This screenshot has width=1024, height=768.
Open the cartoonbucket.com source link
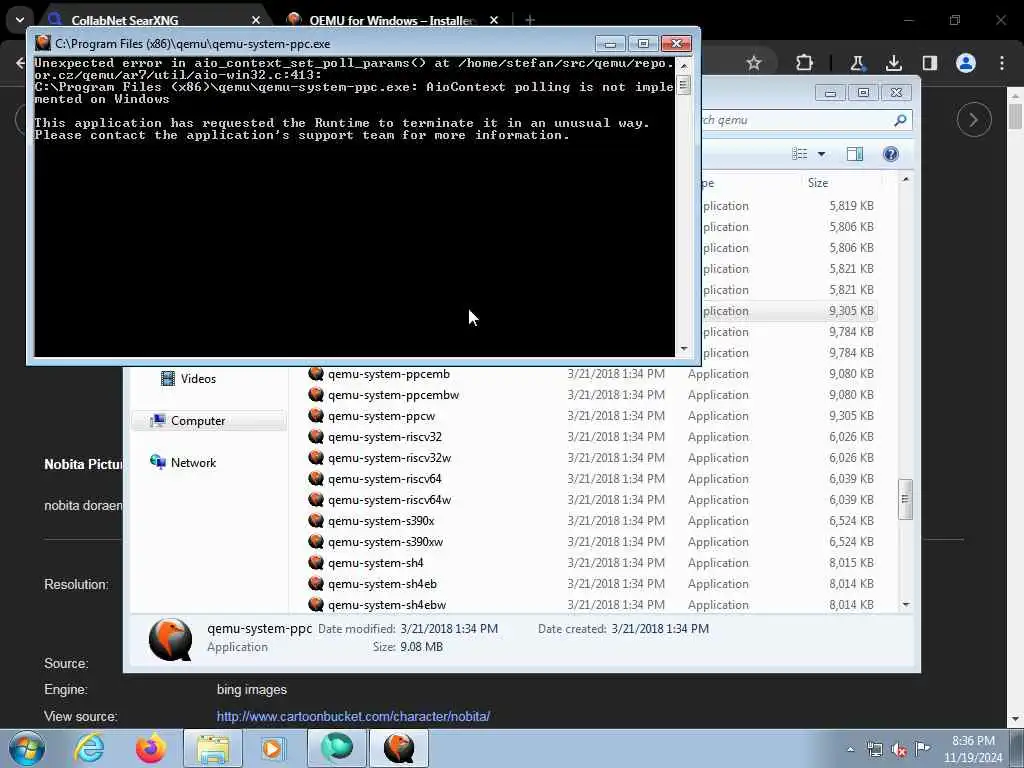coord(353,716)
